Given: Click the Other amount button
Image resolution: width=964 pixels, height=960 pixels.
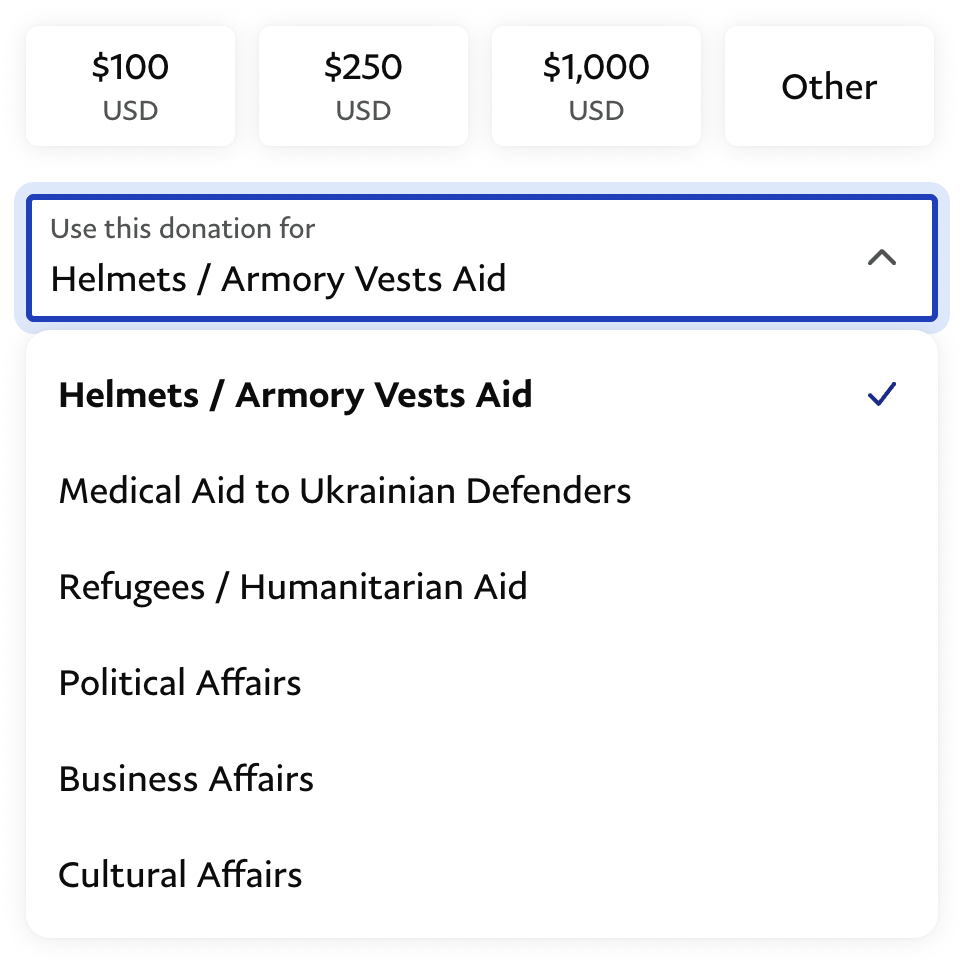Looking at the screenshot, I should pos(829,87).
